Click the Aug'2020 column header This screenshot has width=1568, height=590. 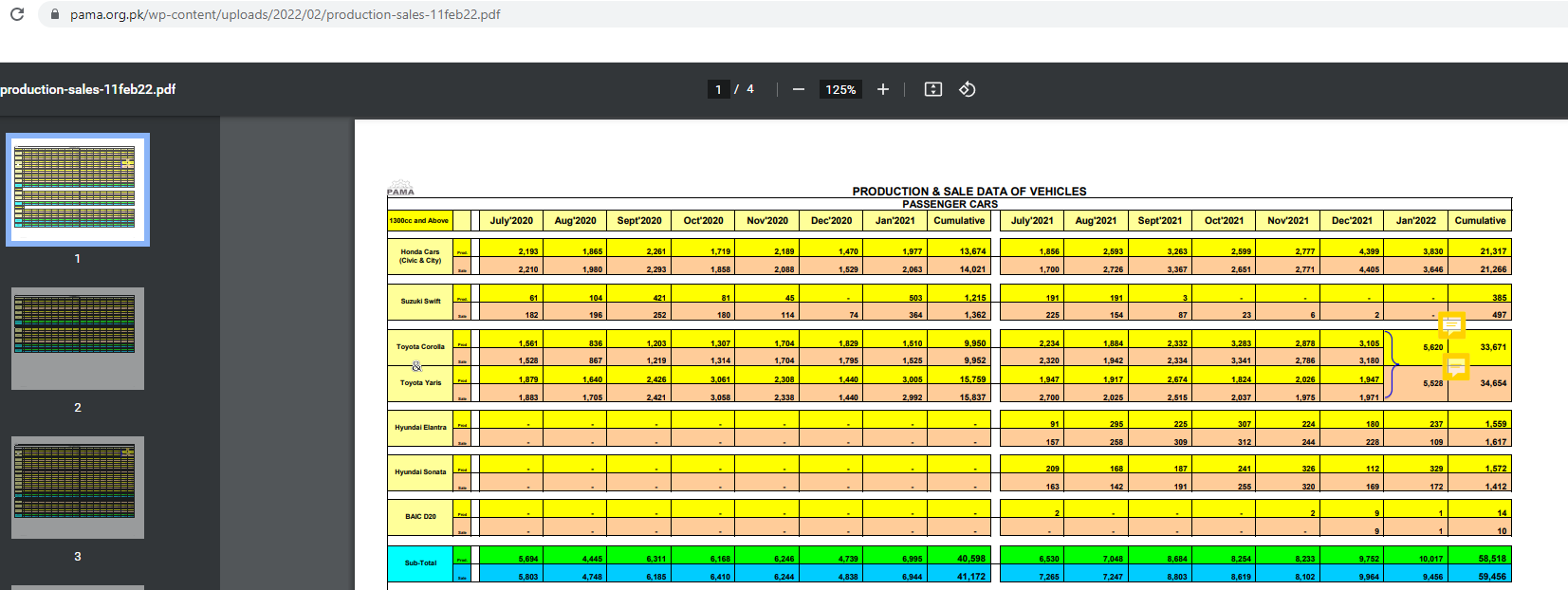[575, 220]
